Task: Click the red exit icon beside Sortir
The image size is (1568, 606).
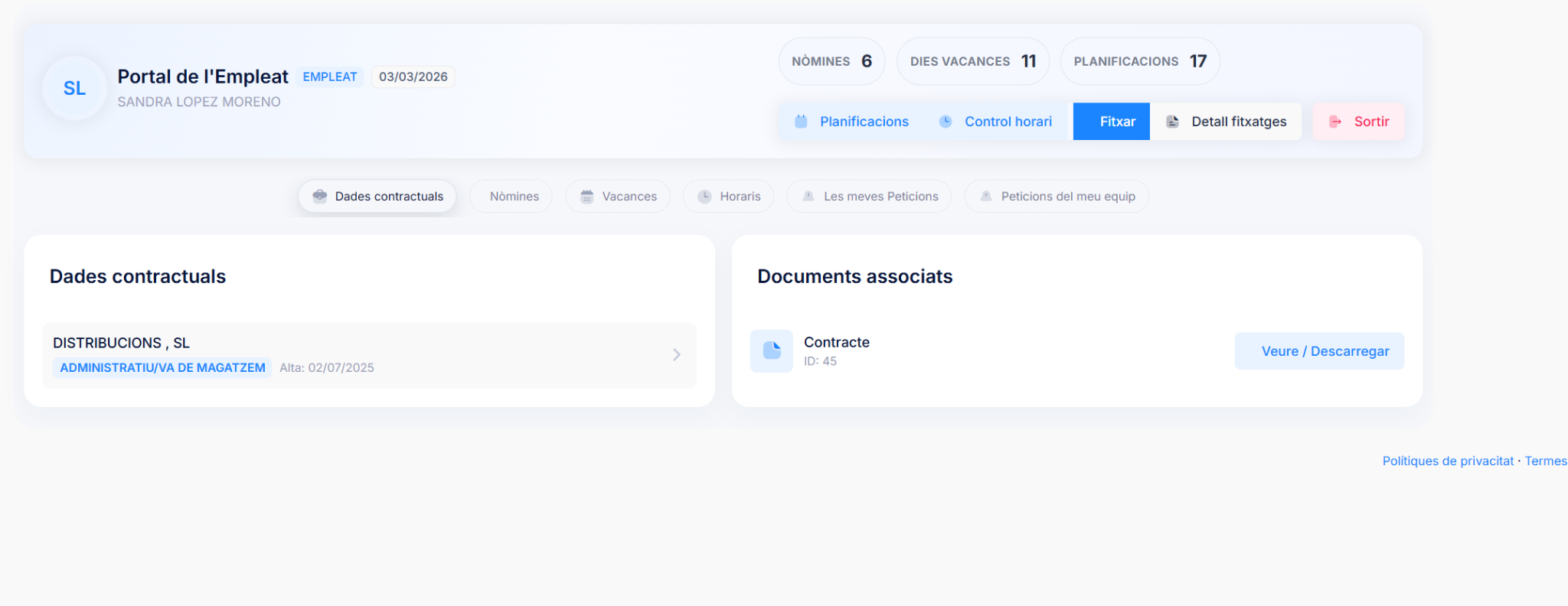Action: click(1335, 121)
